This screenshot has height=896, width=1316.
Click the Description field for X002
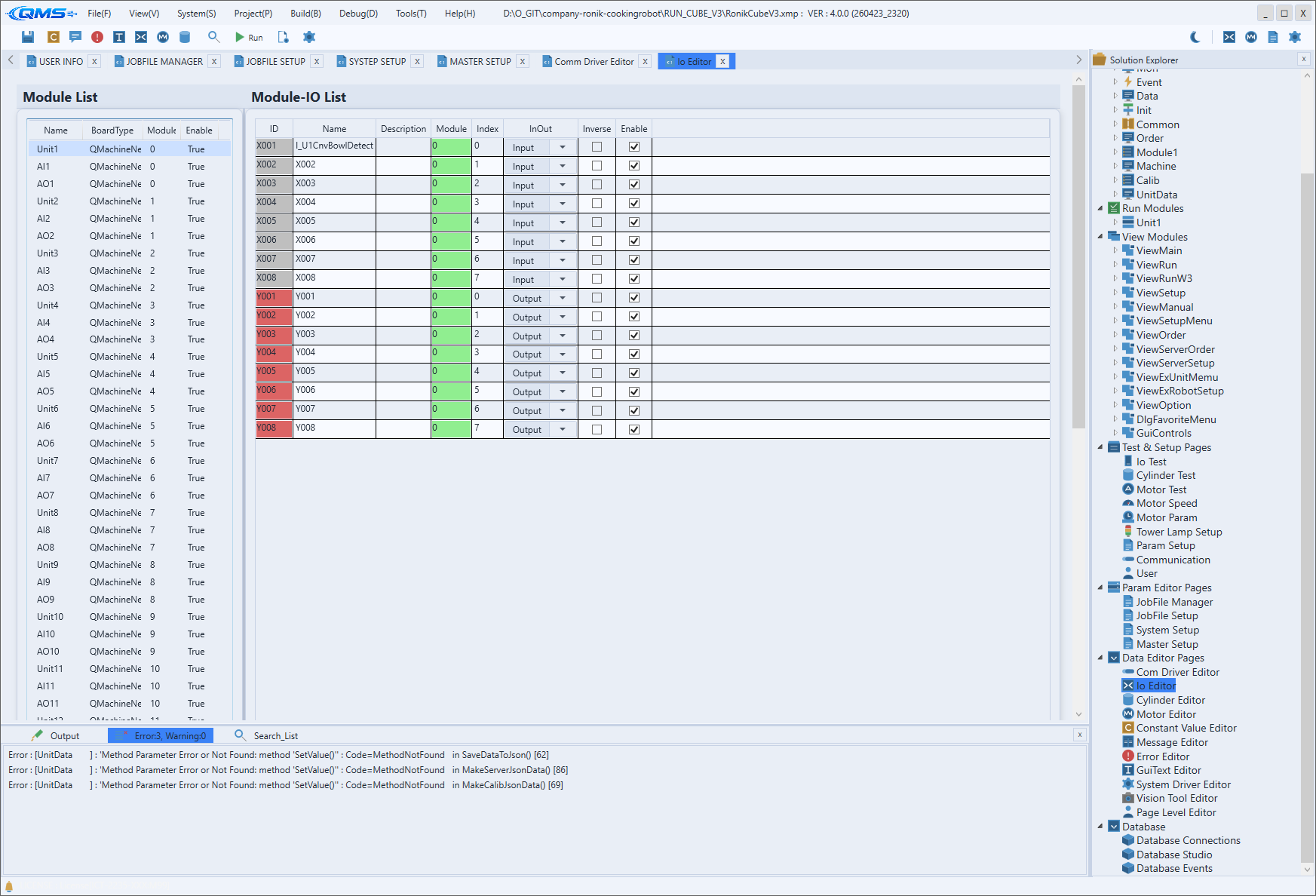click(x=403, y=166)
